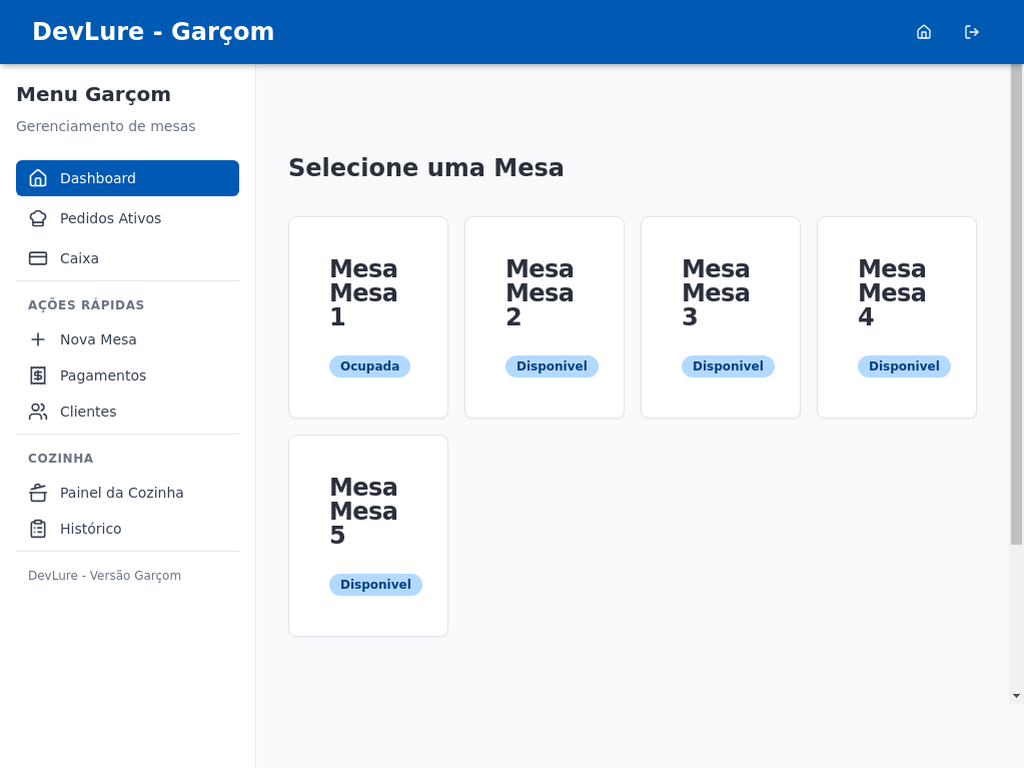This screenshot has height=768, width=1024.
Task: Click the logout icon in header
Action: point(972,32)
